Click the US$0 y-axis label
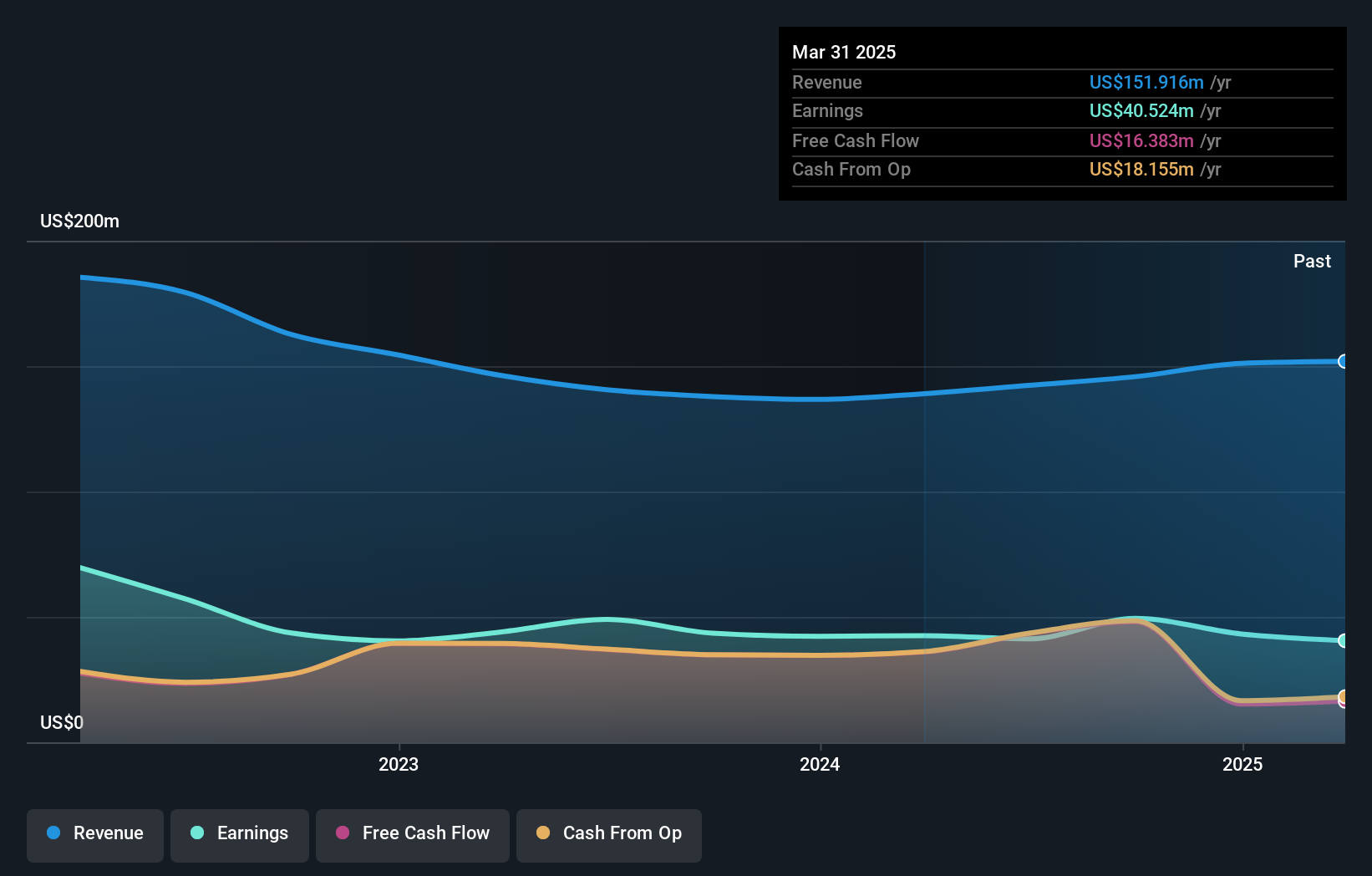The image size is (1372, 876). (x=62, y=722)
